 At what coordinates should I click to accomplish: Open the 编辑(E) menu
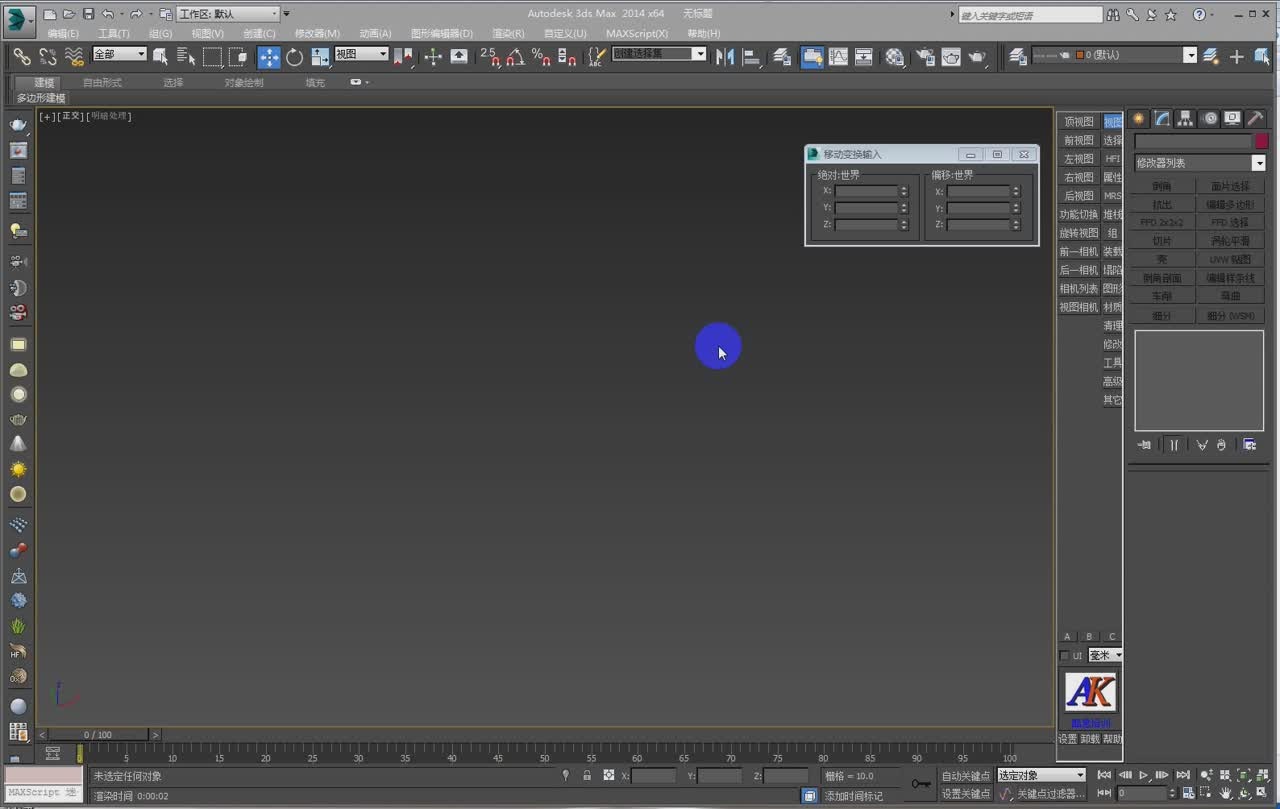63,33
